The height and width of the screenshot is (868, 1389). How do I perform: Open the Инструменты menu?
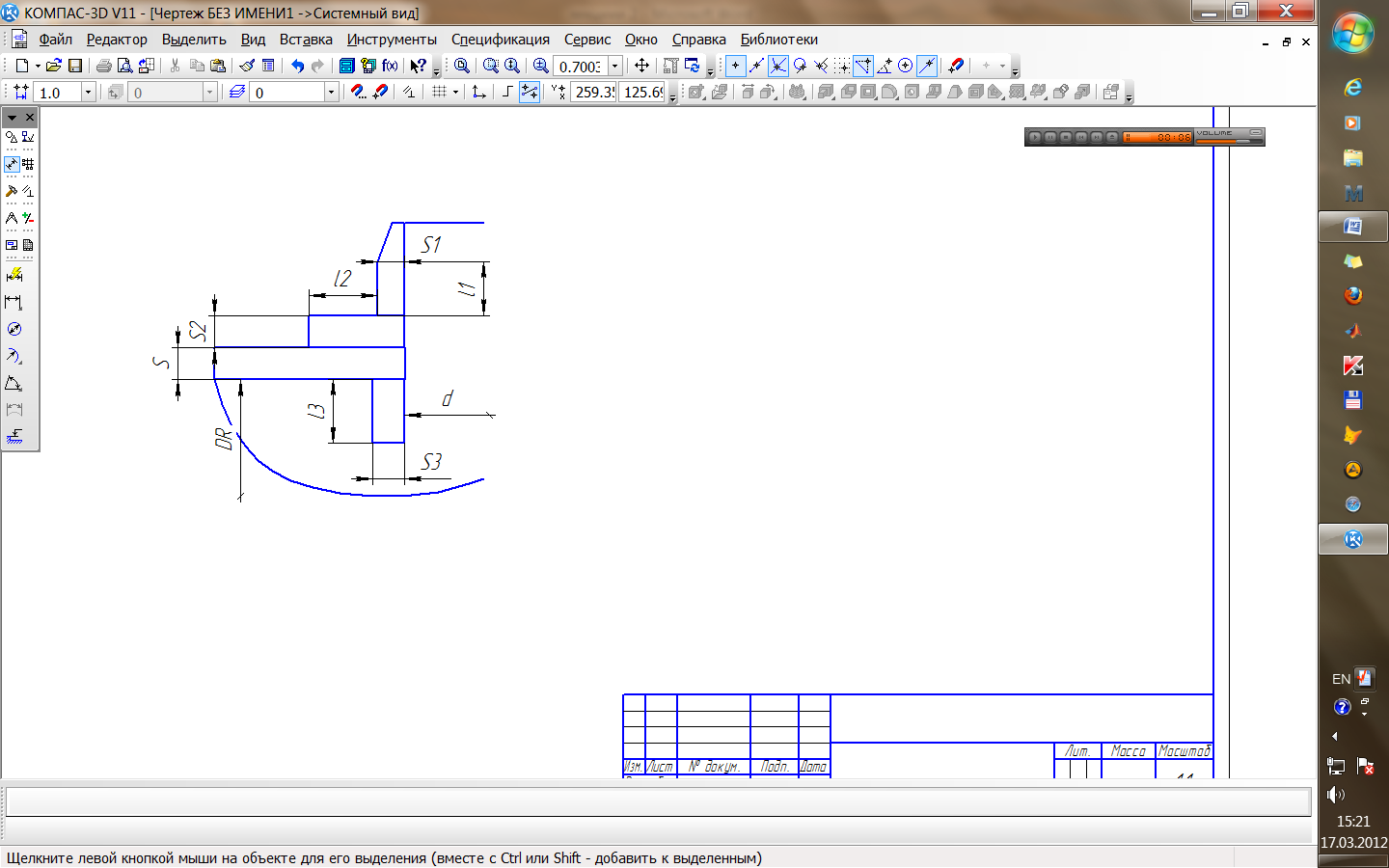pos(392,40)
